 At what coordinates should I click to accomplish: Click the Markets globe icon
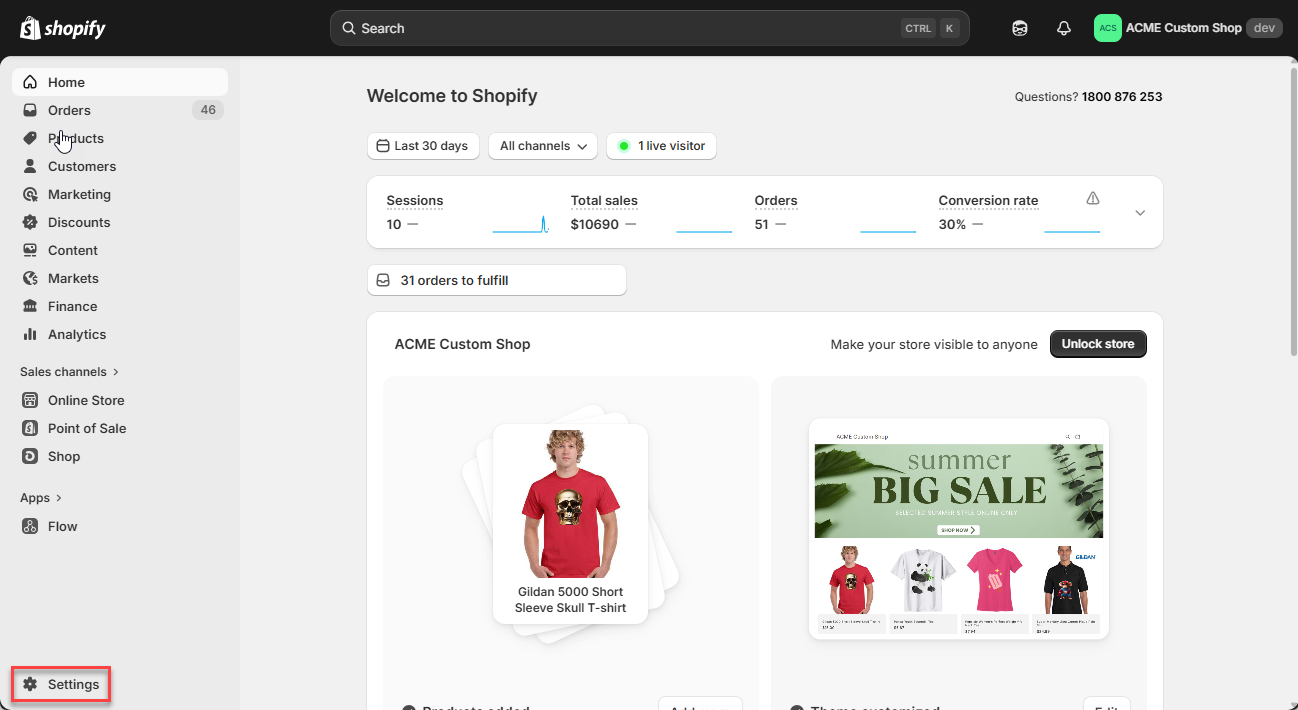pyautogui.click(x=30, y=278)
